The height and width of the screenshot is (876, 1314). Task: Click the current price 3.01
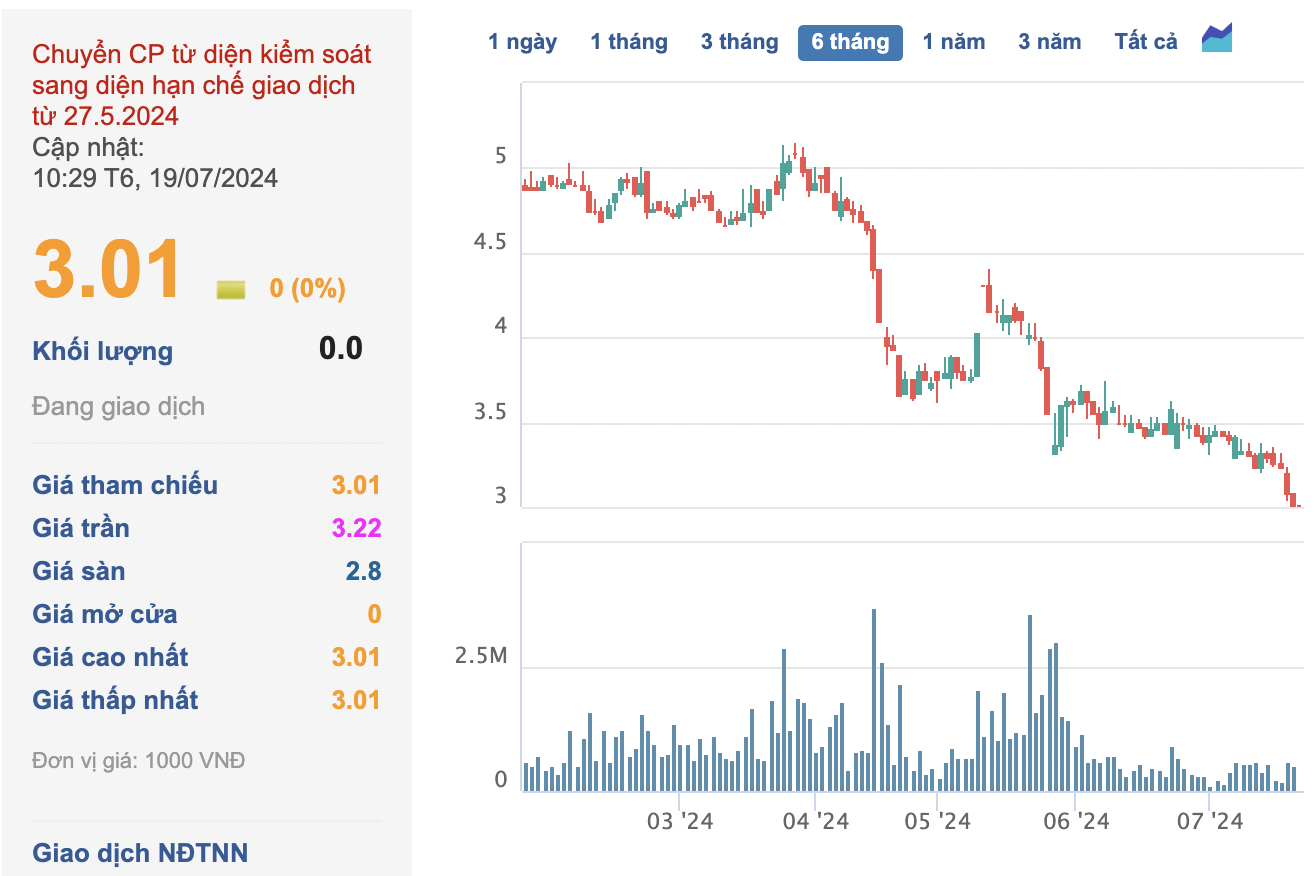[x=107, y=269]
